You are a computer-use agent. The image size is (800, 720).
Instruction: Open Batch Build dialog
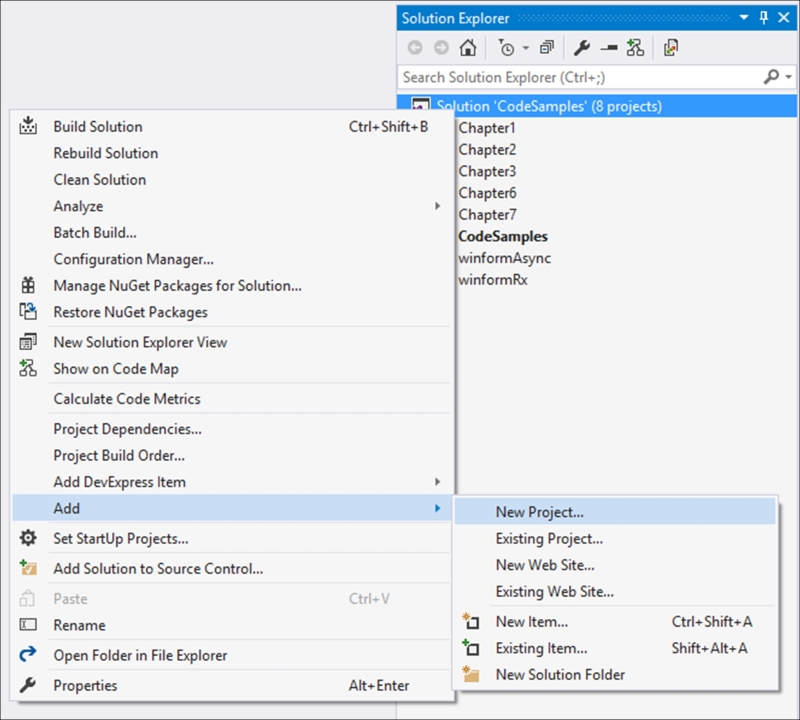(95, 233)
